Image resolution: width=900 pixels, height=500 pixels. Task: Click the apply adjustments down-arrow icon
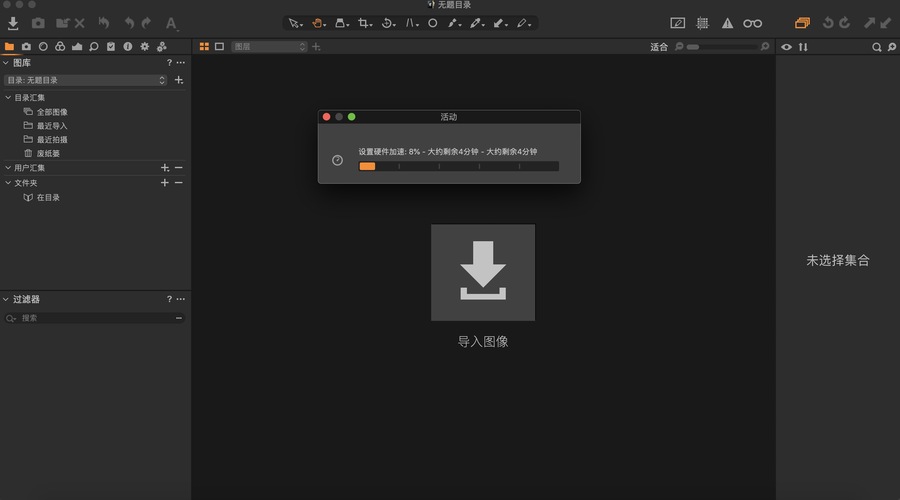click(x=886, y=23)
